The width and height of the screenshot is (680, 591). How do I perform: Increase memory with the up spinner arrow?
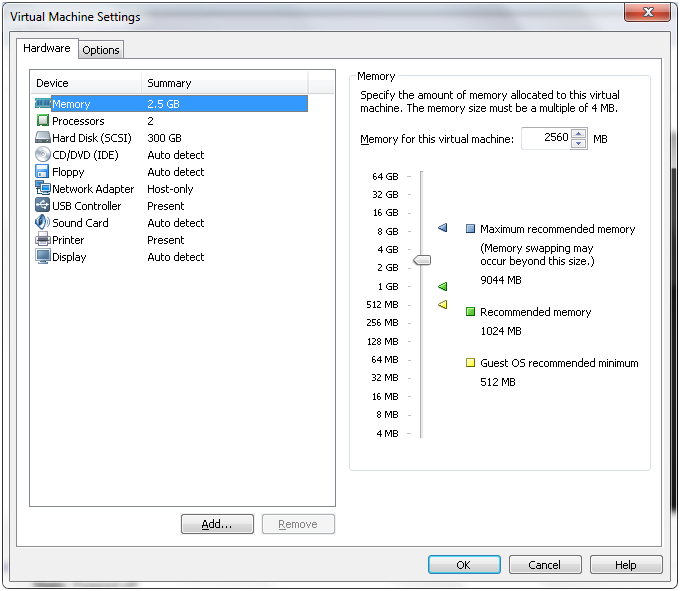coord(579,133)
